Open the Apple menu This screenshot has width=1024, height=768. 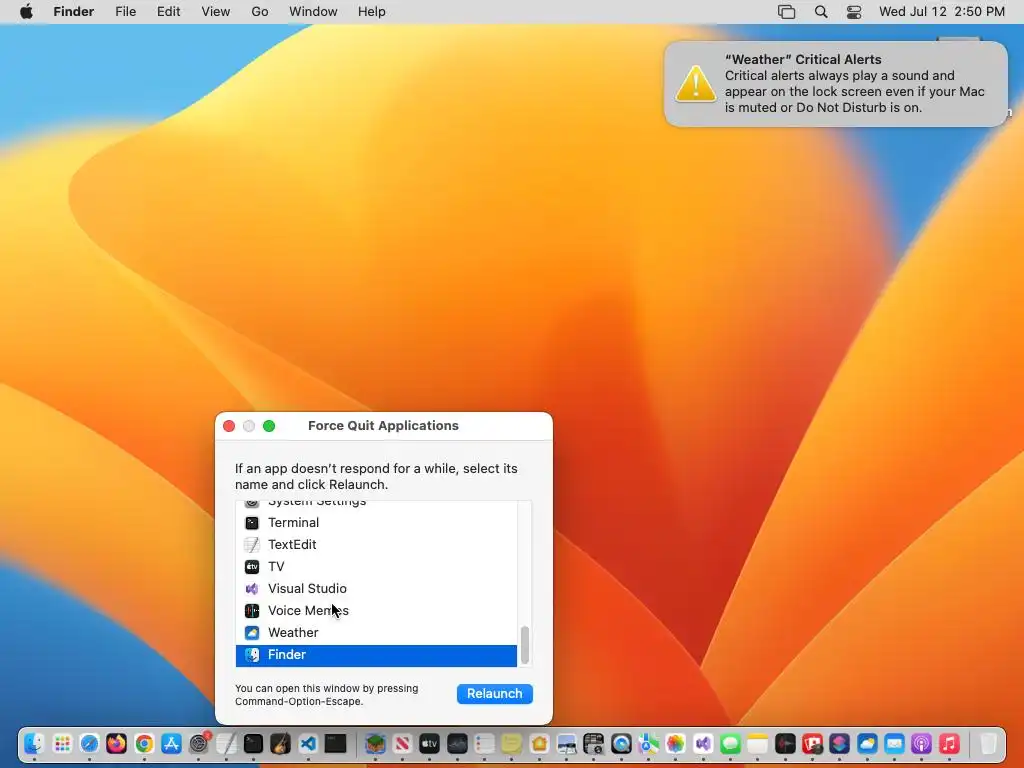click(26, 11)
